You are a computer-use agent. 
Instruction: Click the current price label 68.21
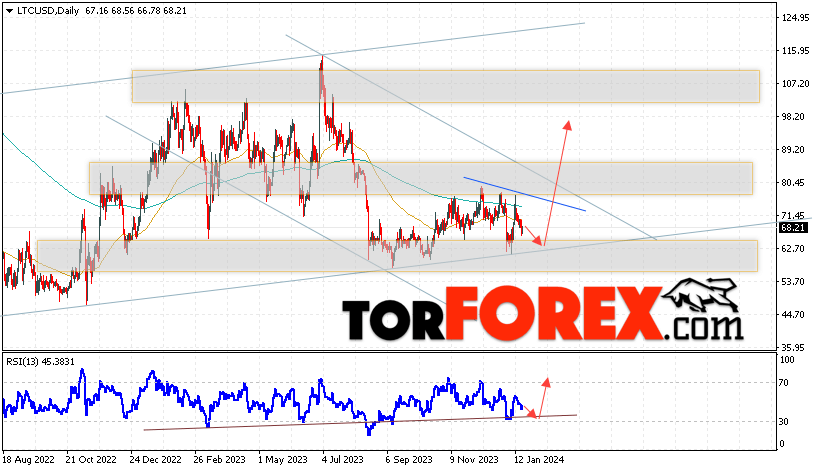[793, 227]
